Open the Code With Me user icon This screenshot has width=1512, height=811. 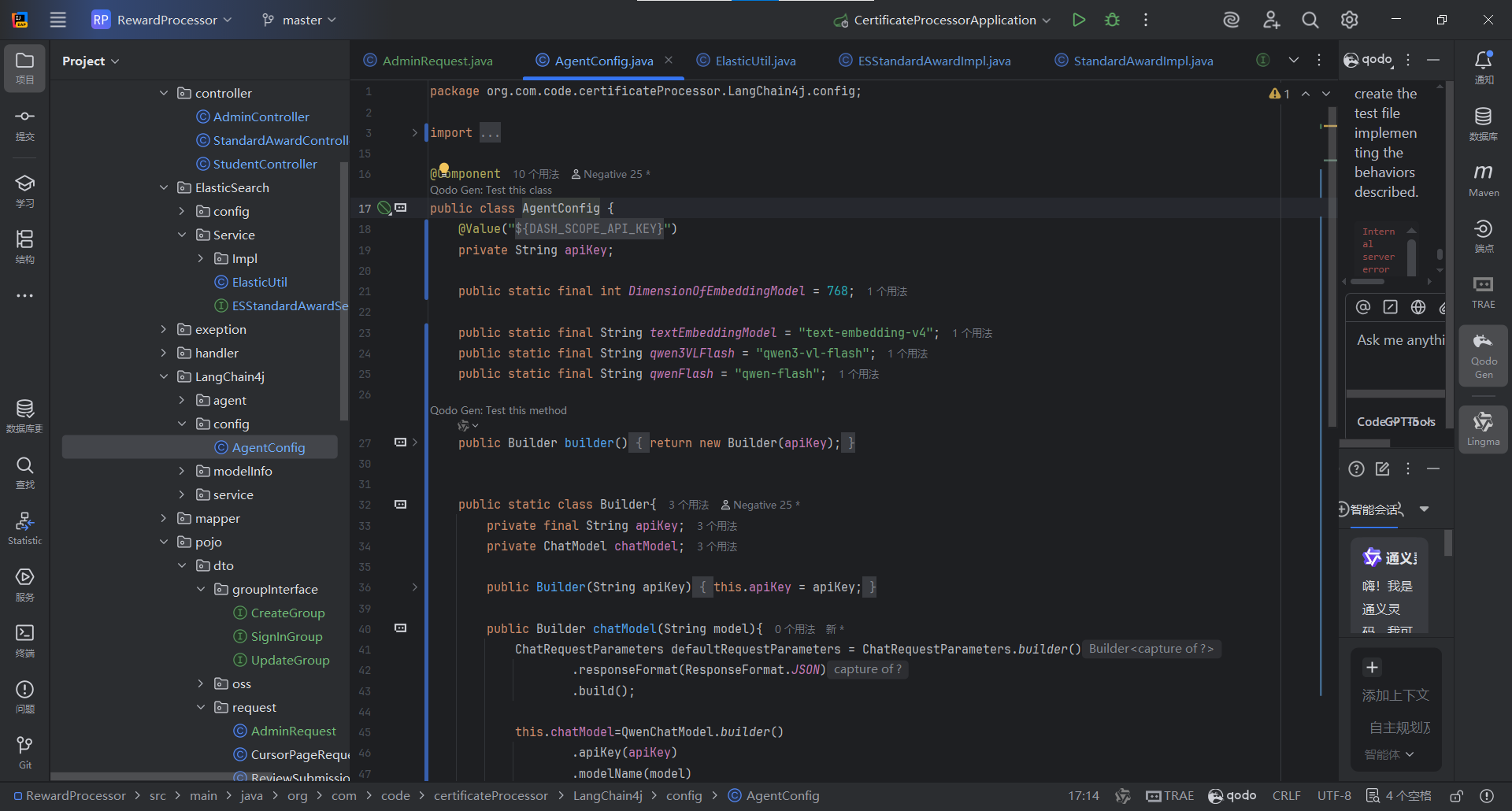[1271, 20]
